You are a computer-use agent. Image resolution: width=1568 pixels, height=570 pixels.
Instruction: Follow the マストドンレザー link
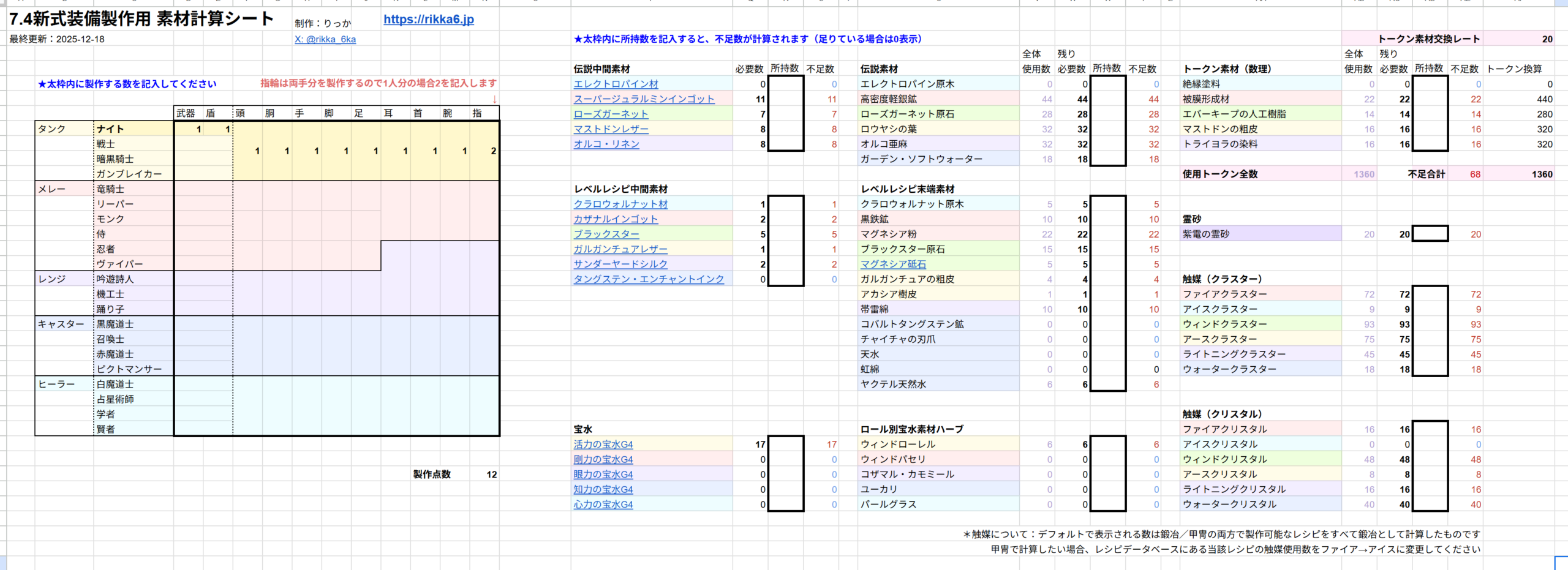(x=611, y=129)
